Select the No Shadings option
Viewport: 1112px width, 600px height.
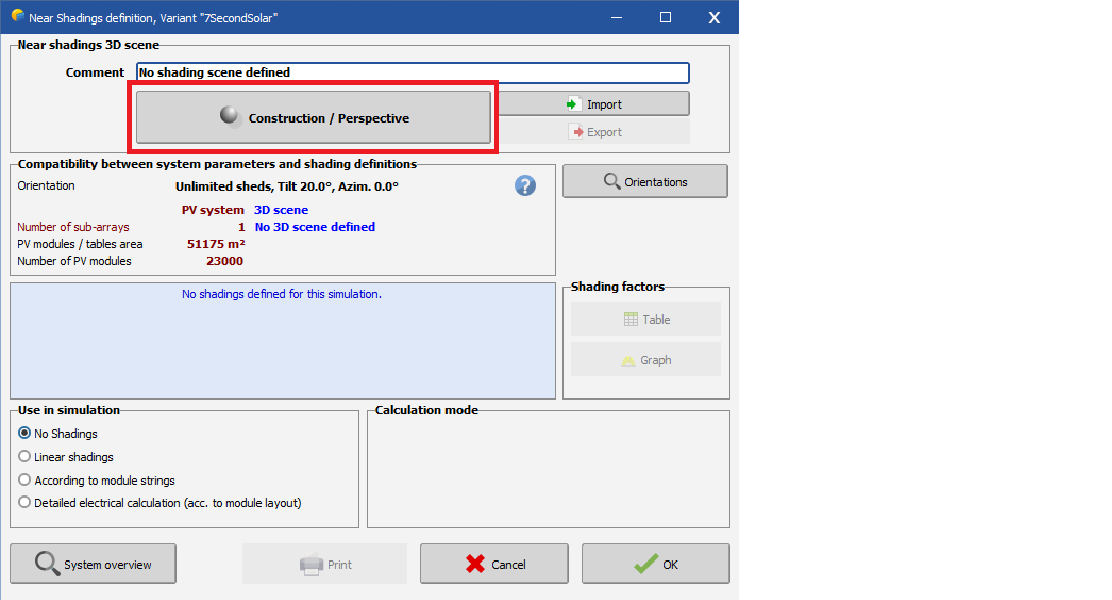25,434
